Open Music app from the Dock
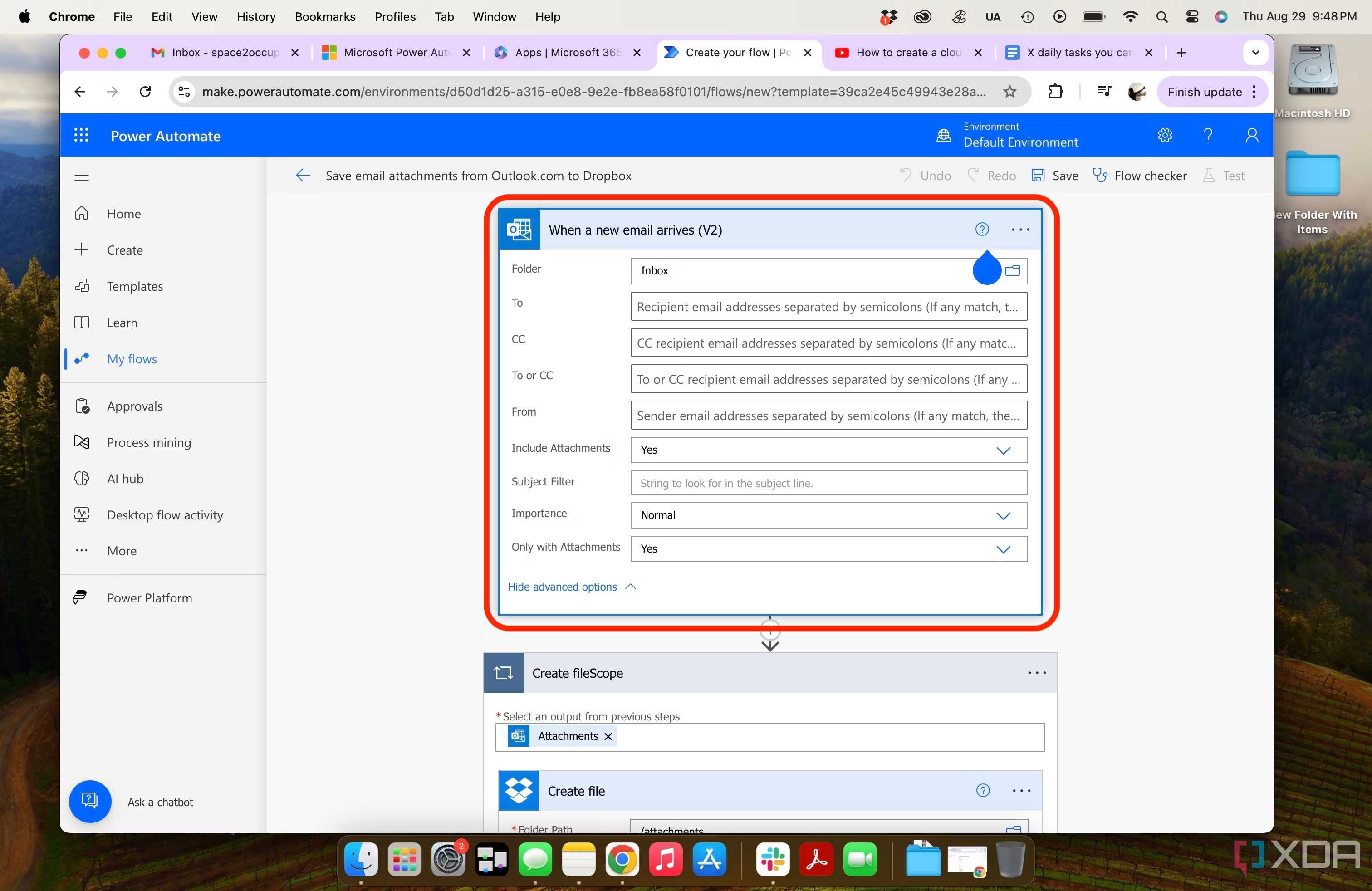The height and width of the screenshot is (891, 1372). tap(665, 859)
